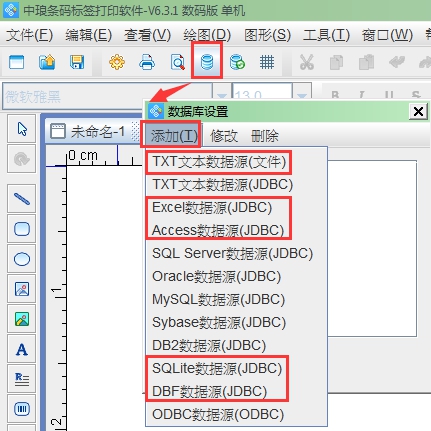Click 修改 in the database settings dialog
The image size is (431, 431).
pyautogui.click(x=224, y=136)
